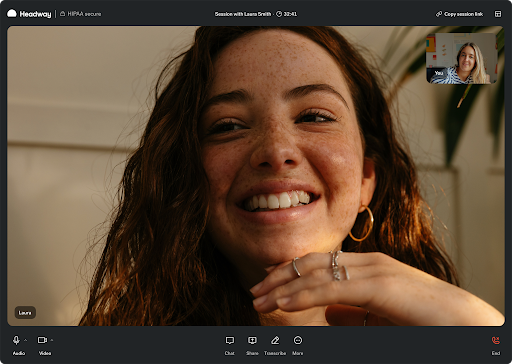Click the Headway cloud logo

point(12,13)
